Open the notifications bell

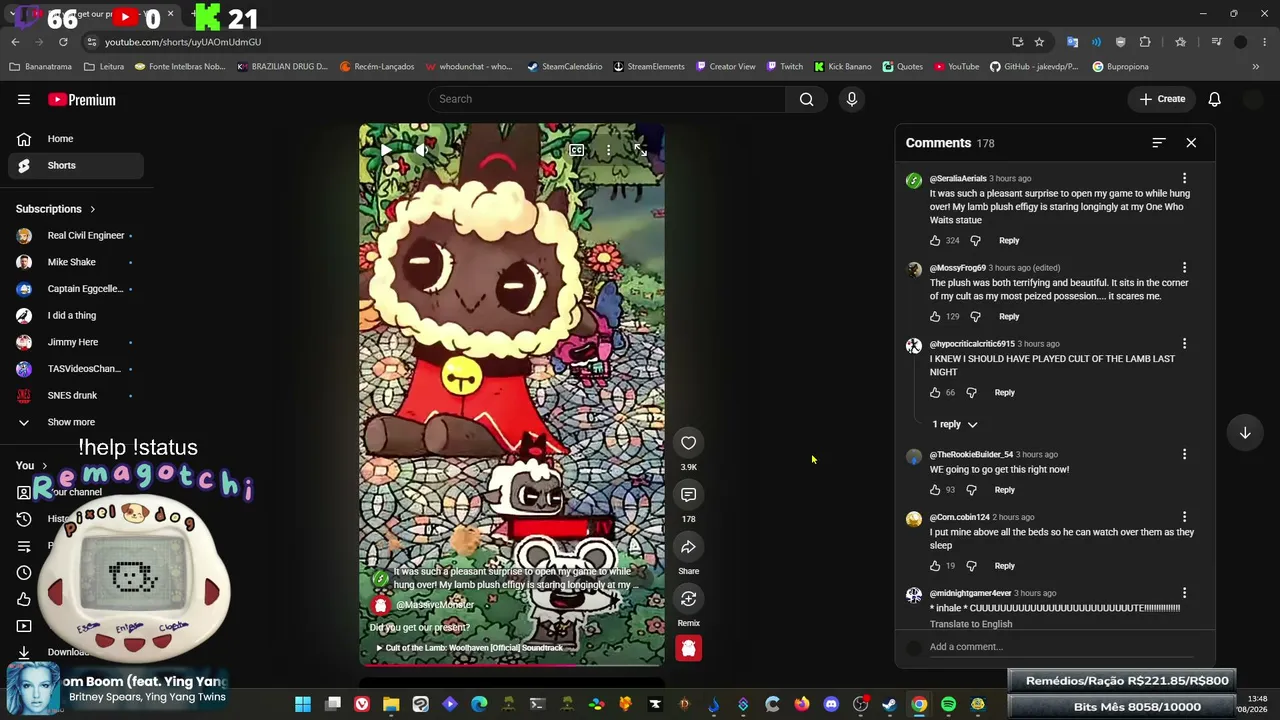tap(1214, 99)
